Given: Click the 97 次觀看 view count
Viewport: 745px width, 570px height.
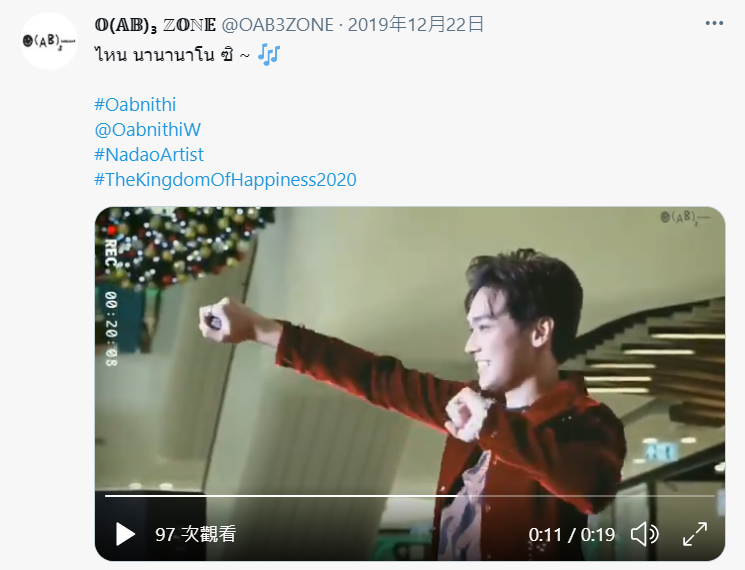Looking at the screenshot, I should 196,534.
